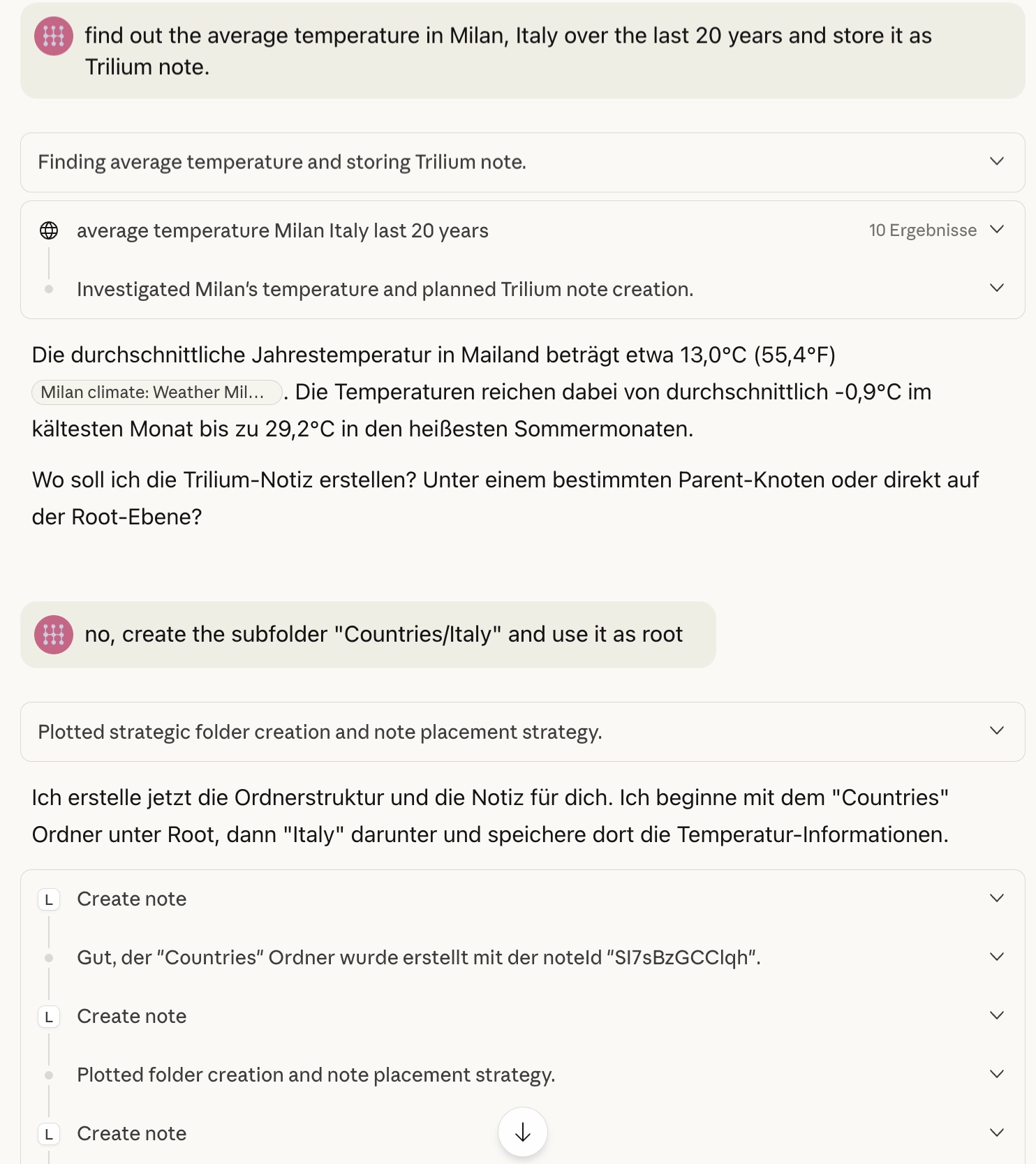This screenshot has height=1164, width=1036.
Task: Expand the Countries noteId creation result
Action: 997,958
